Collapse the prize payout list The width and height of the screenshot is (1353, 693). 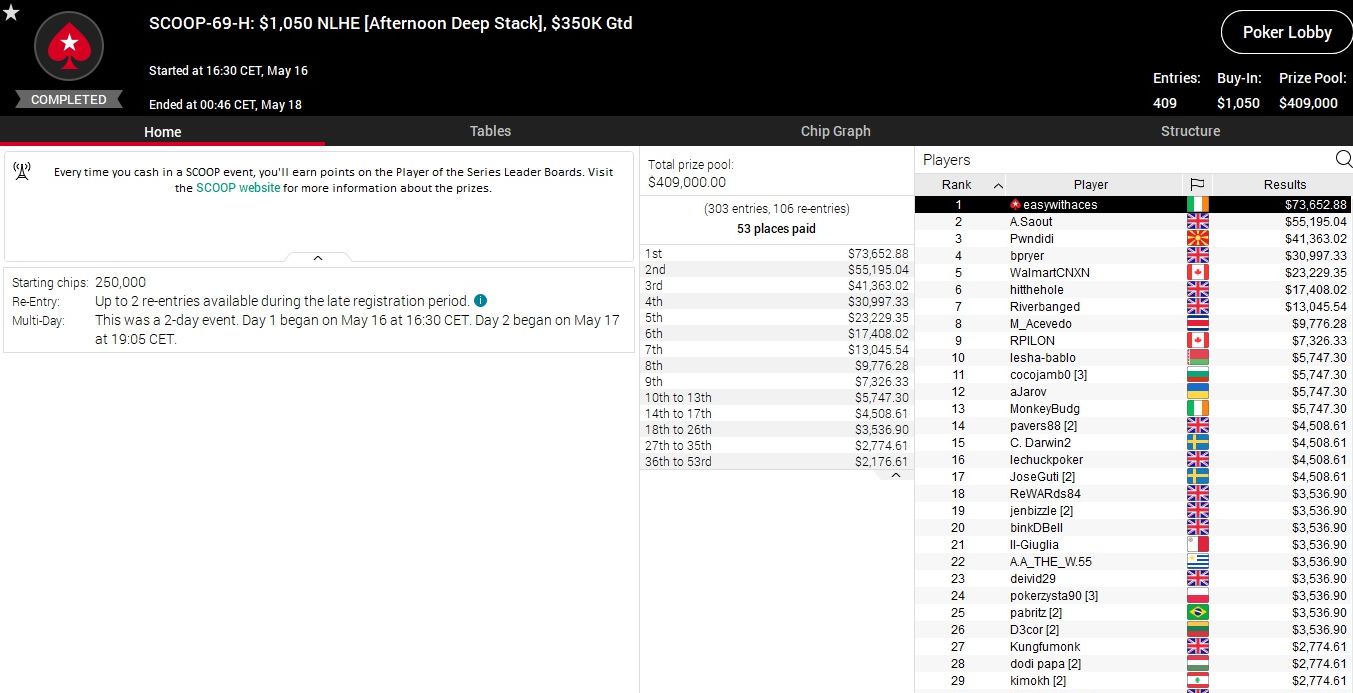[x=895, y=476]
